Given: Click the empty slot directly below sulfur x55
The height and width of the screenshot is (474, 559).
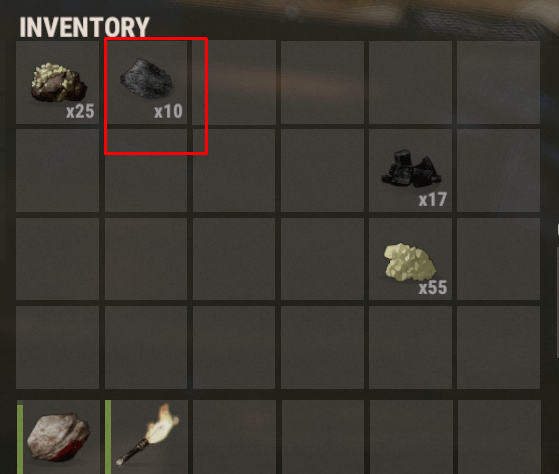Looking at the screenshot, I should tap(410, 347).
